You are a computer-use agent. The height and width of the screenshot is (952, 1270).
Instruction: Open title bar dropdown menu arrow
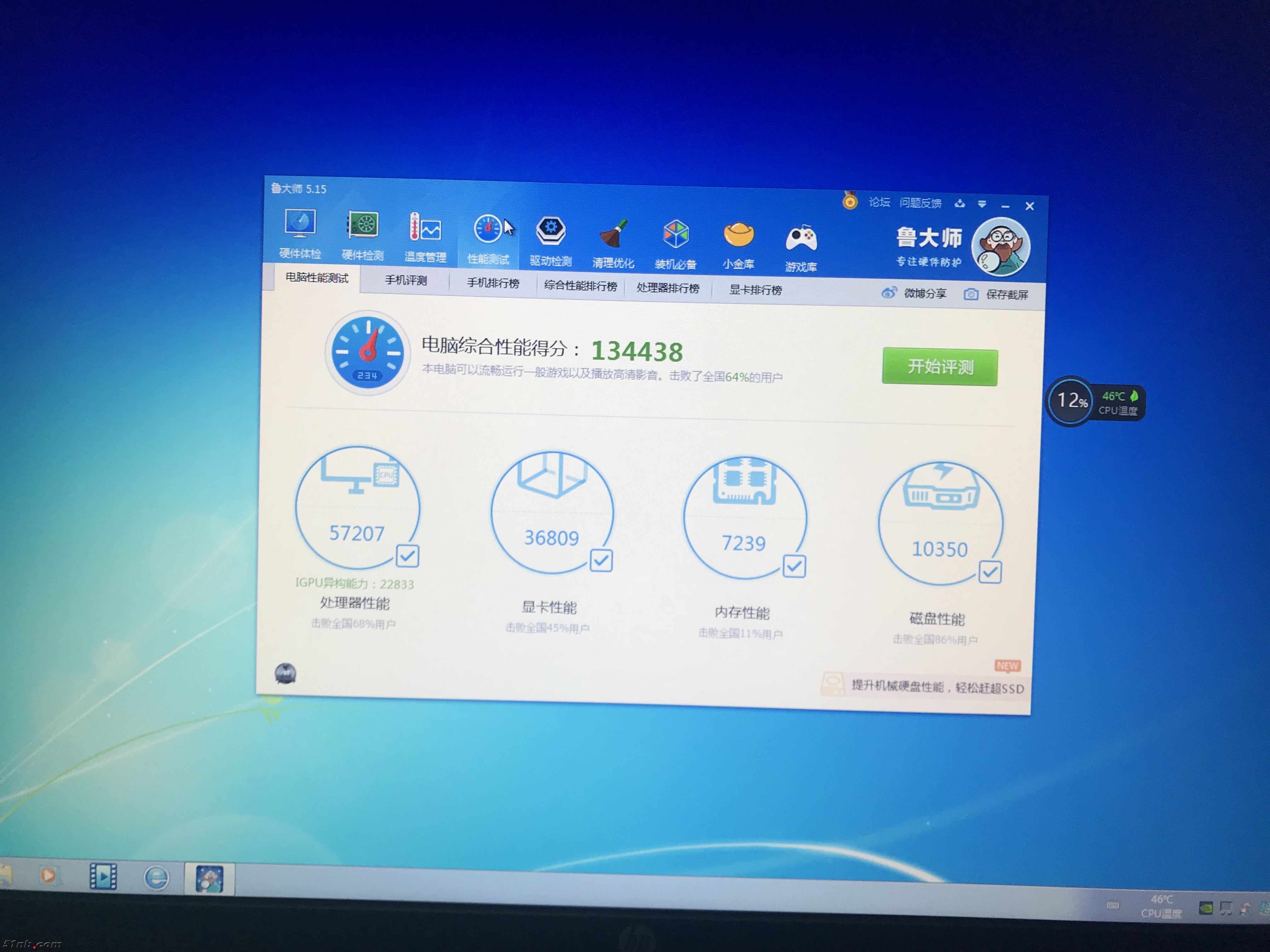(x=982, y=204)
